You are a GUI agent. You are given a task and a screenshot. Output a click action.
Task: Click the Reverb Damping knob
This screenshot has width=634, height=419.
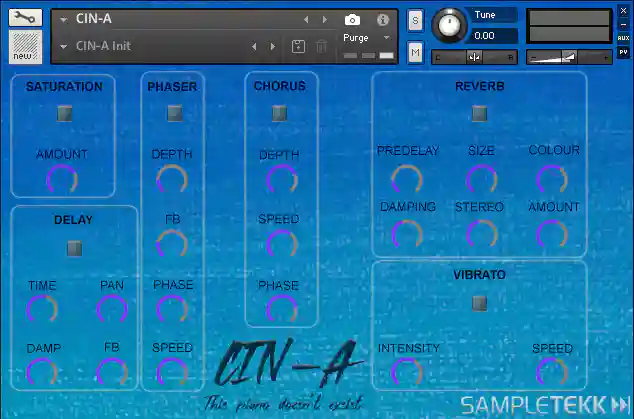click(407, 235)
